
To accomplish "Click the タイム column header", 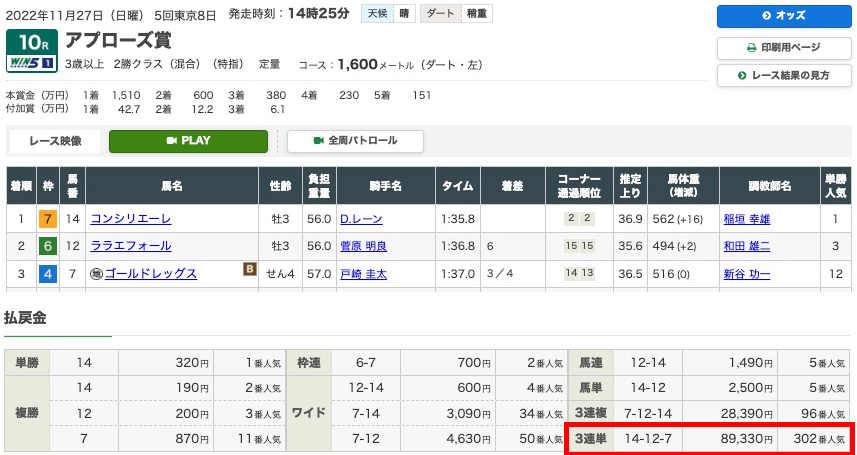I will coord(458,186).
